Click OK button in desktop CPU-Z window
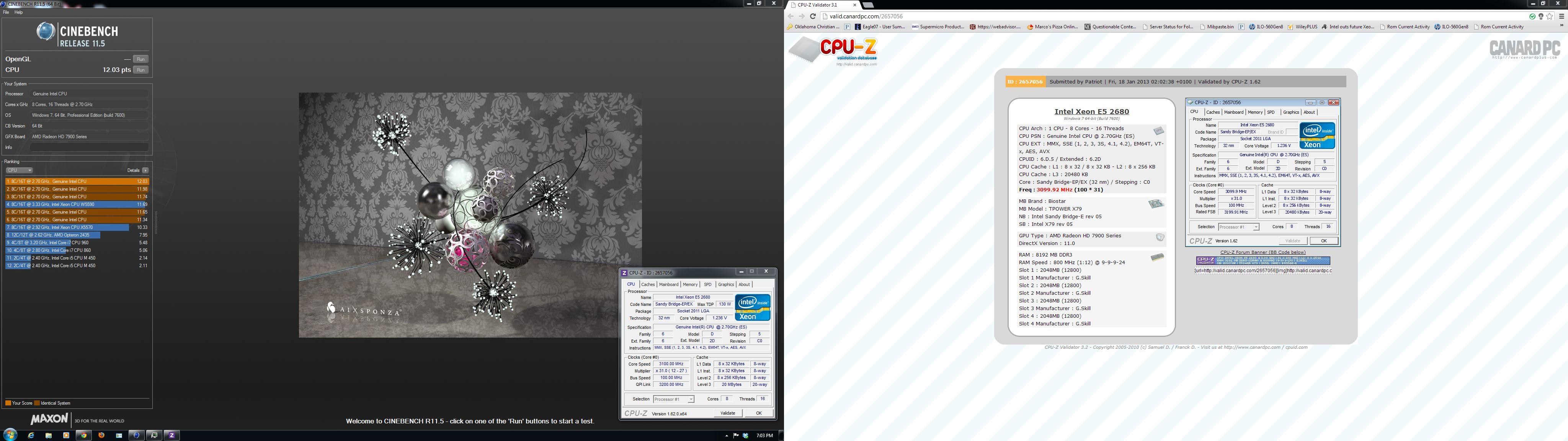This screenshot has height=441, width=1568. (759, 413)
